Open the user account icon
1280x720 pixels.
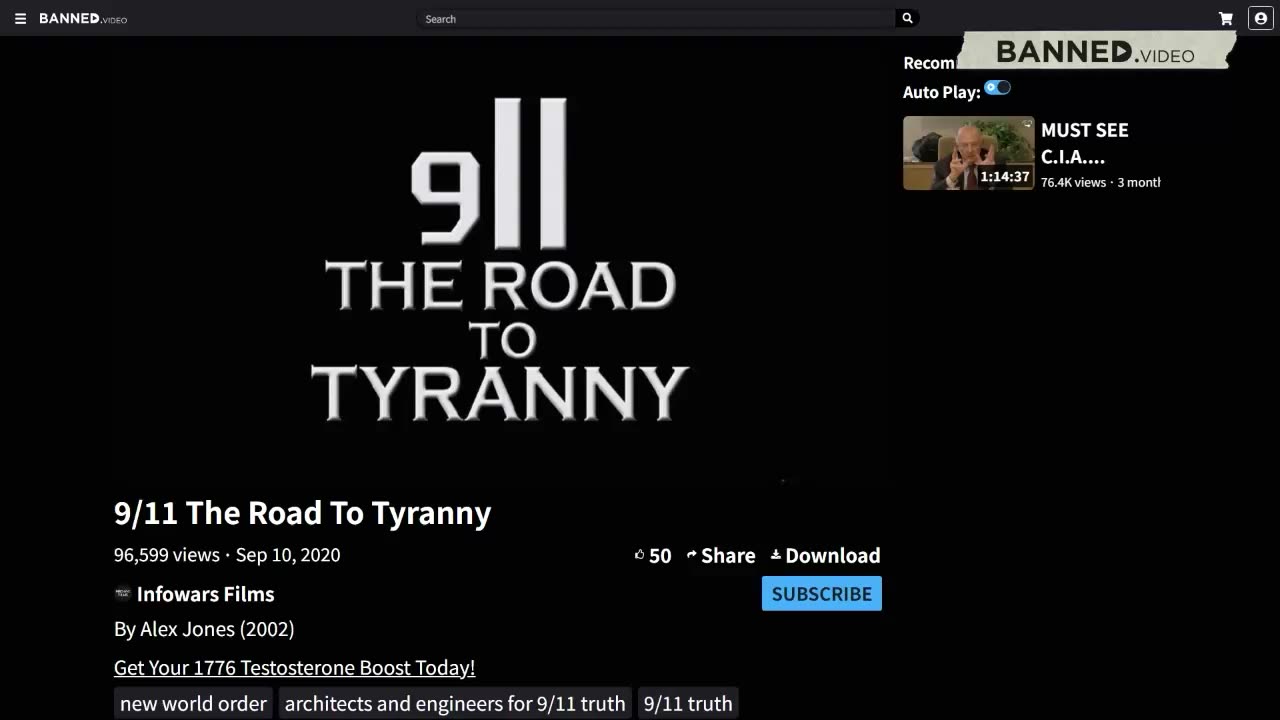1260,18
